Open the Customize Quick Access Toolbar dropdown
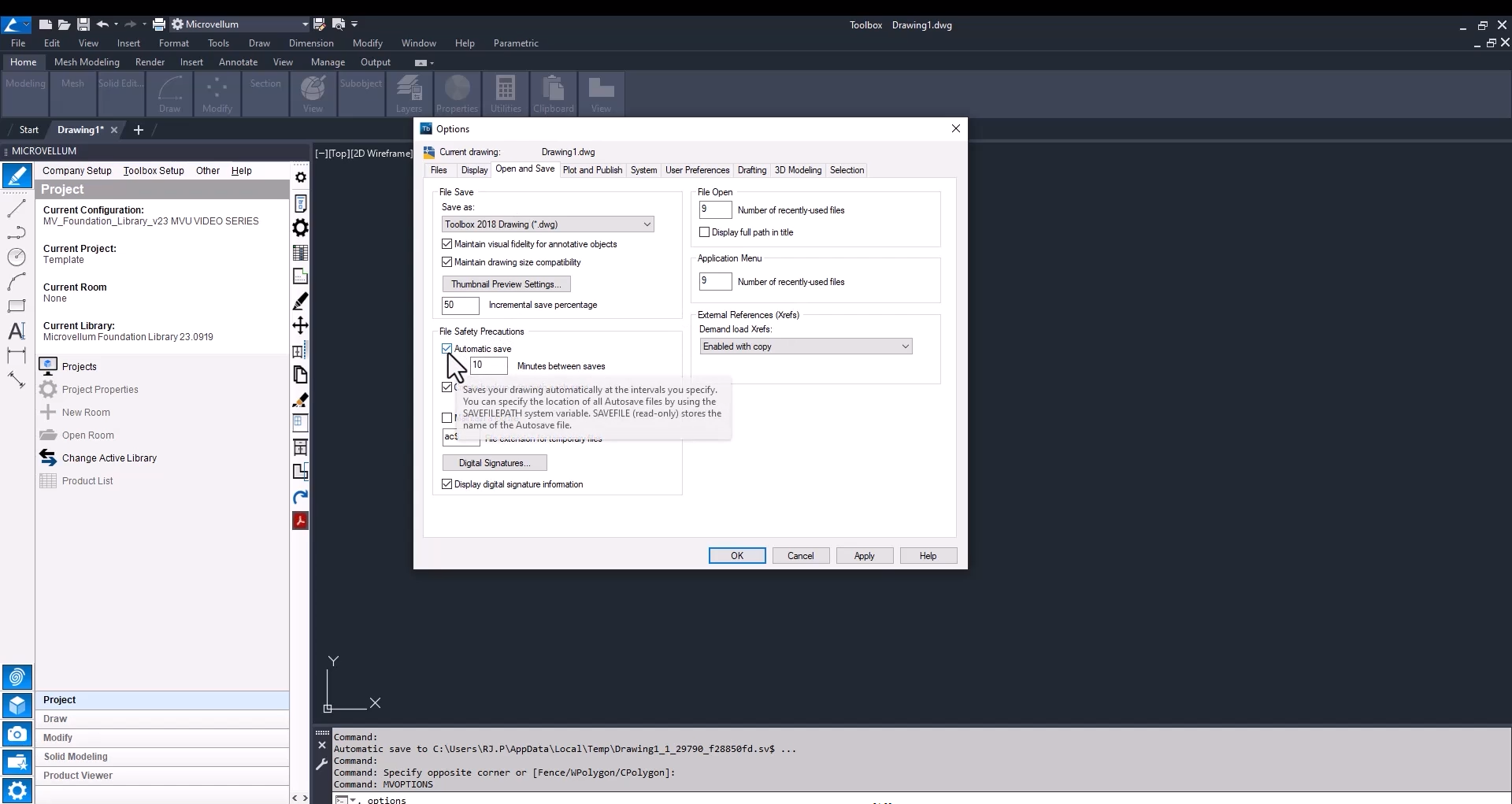The height and width of the screenshot is (804, 1512). (x=354, y=24)
